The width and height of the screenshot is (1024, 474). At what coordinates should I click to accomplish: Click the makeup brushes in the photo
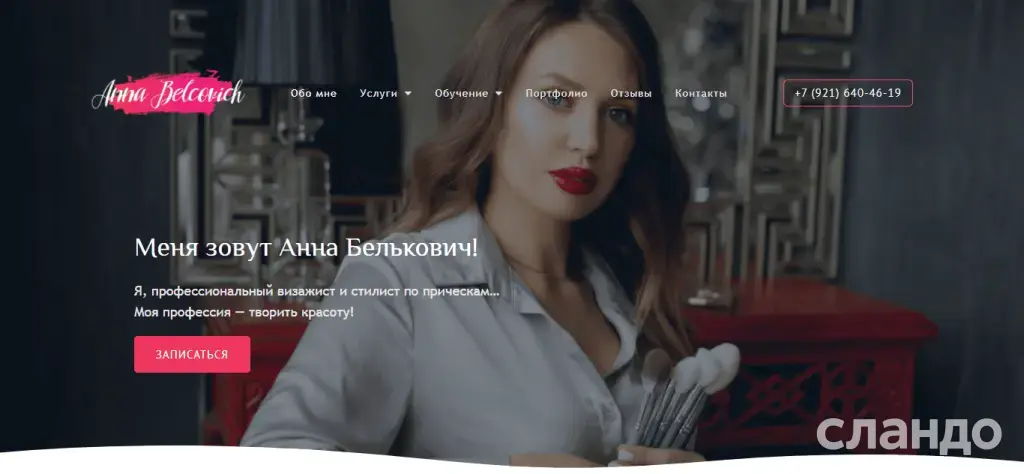[x=686, y=395]
